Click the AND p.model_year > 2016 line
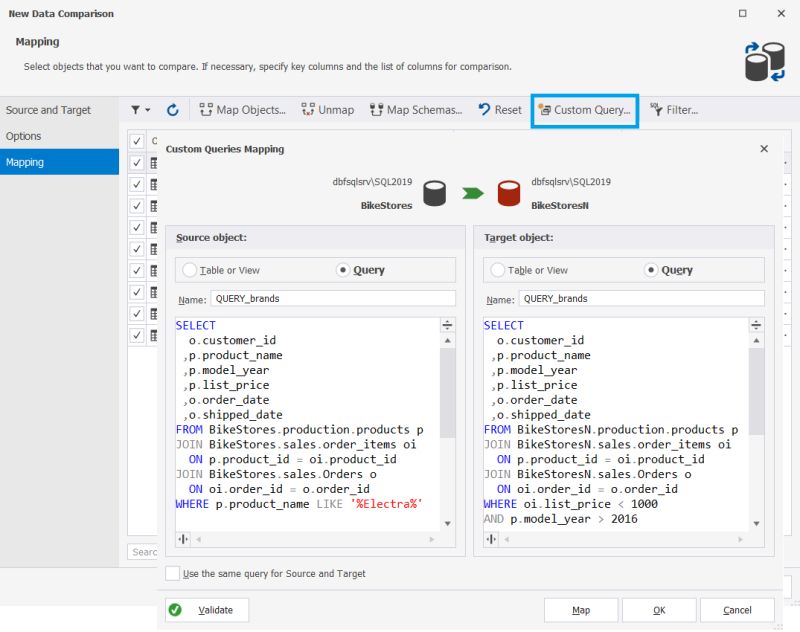The height and width of the screenshot is (632, 800). [560, 519]
